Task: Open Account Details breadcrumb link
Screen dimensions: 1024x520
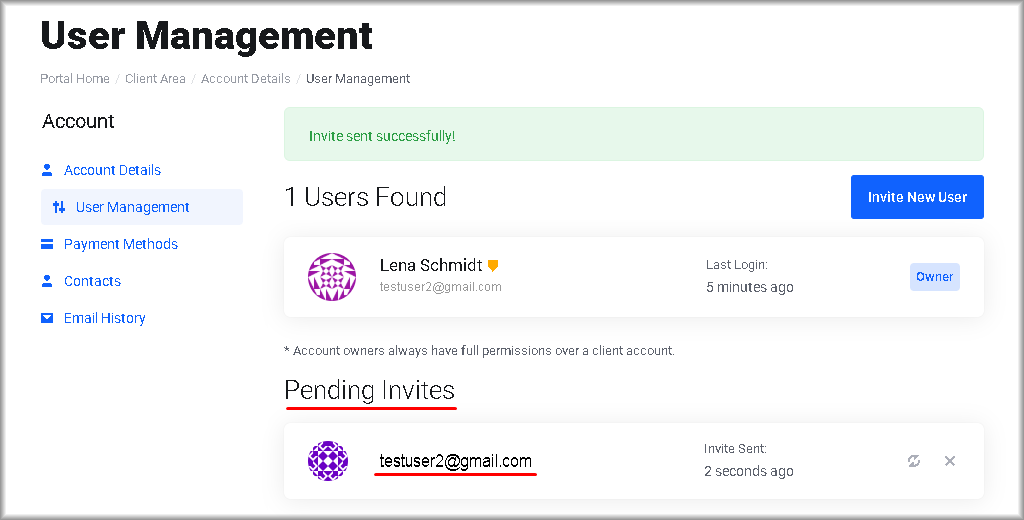Action: [x=245, y=79]
